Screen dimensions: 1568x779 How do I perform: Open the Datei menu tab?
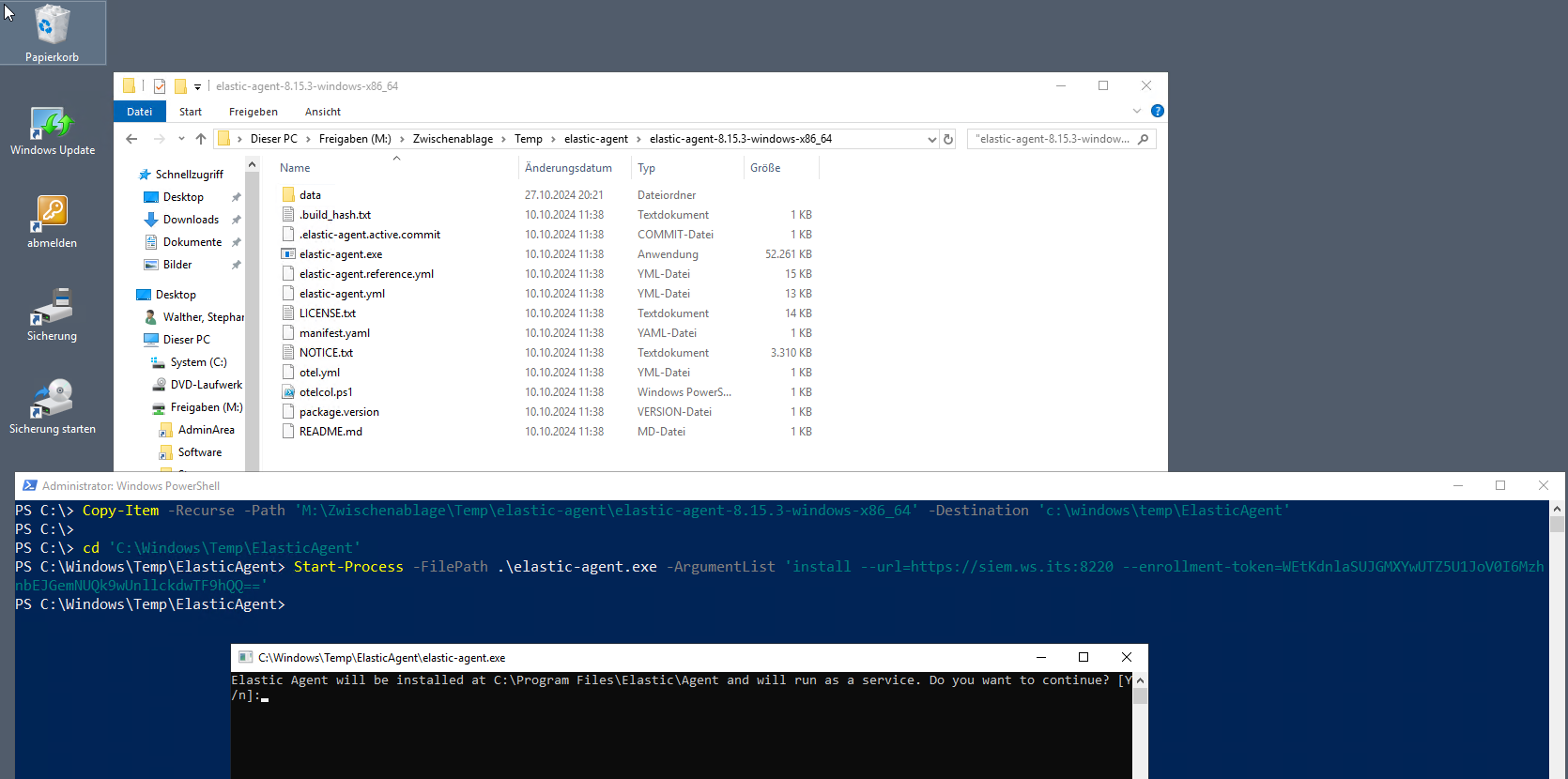point(140,112)
